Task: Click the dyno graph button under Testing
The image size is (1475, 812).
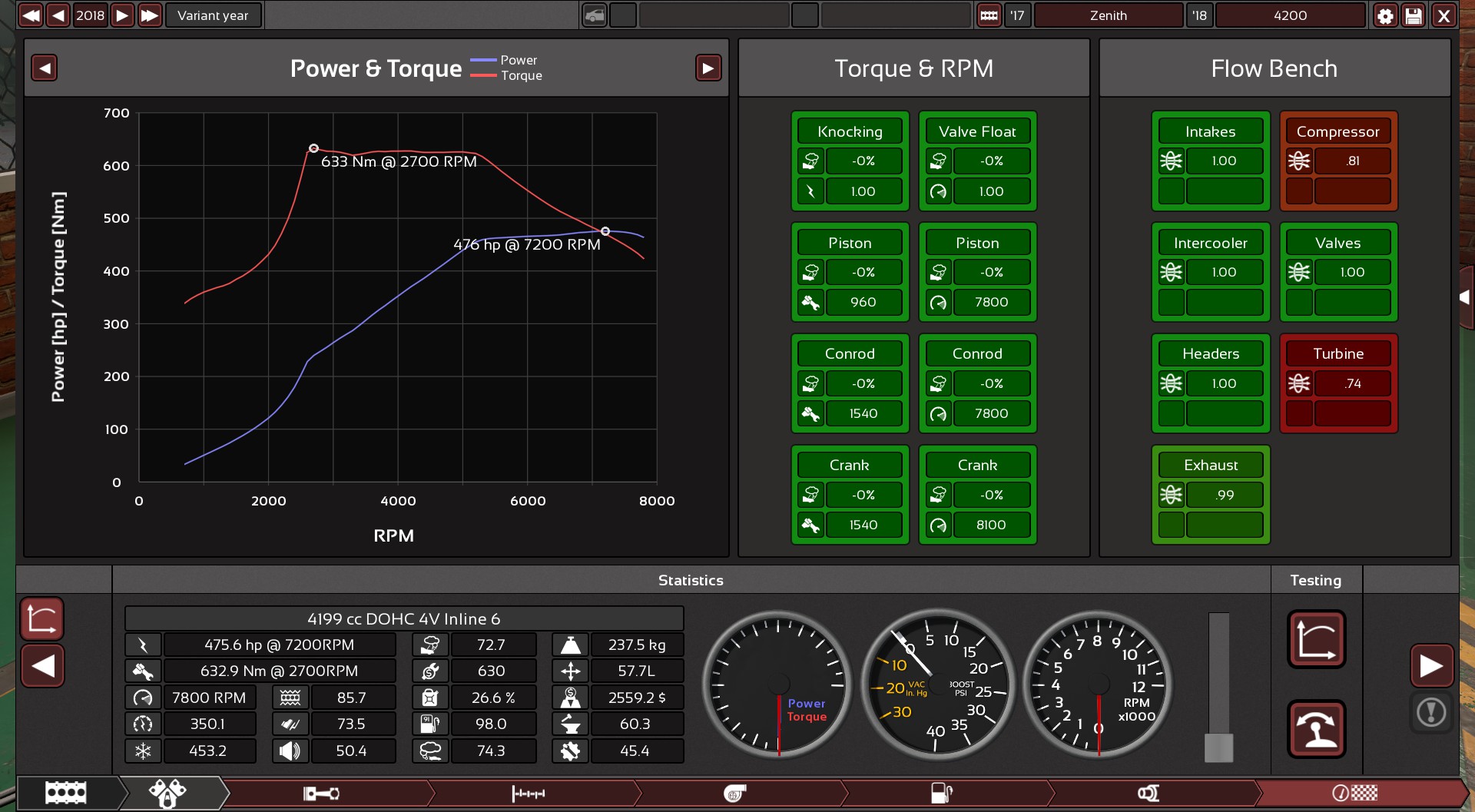Action: (1316, 639)
